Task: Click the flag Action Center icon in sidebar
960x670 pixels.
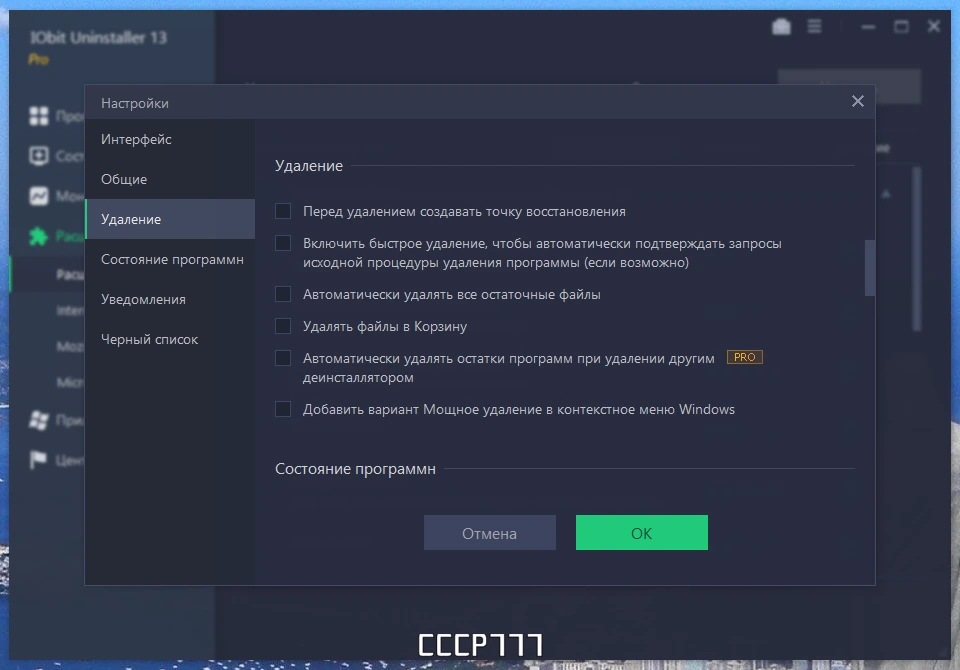Action: click(x=38, y=460)
